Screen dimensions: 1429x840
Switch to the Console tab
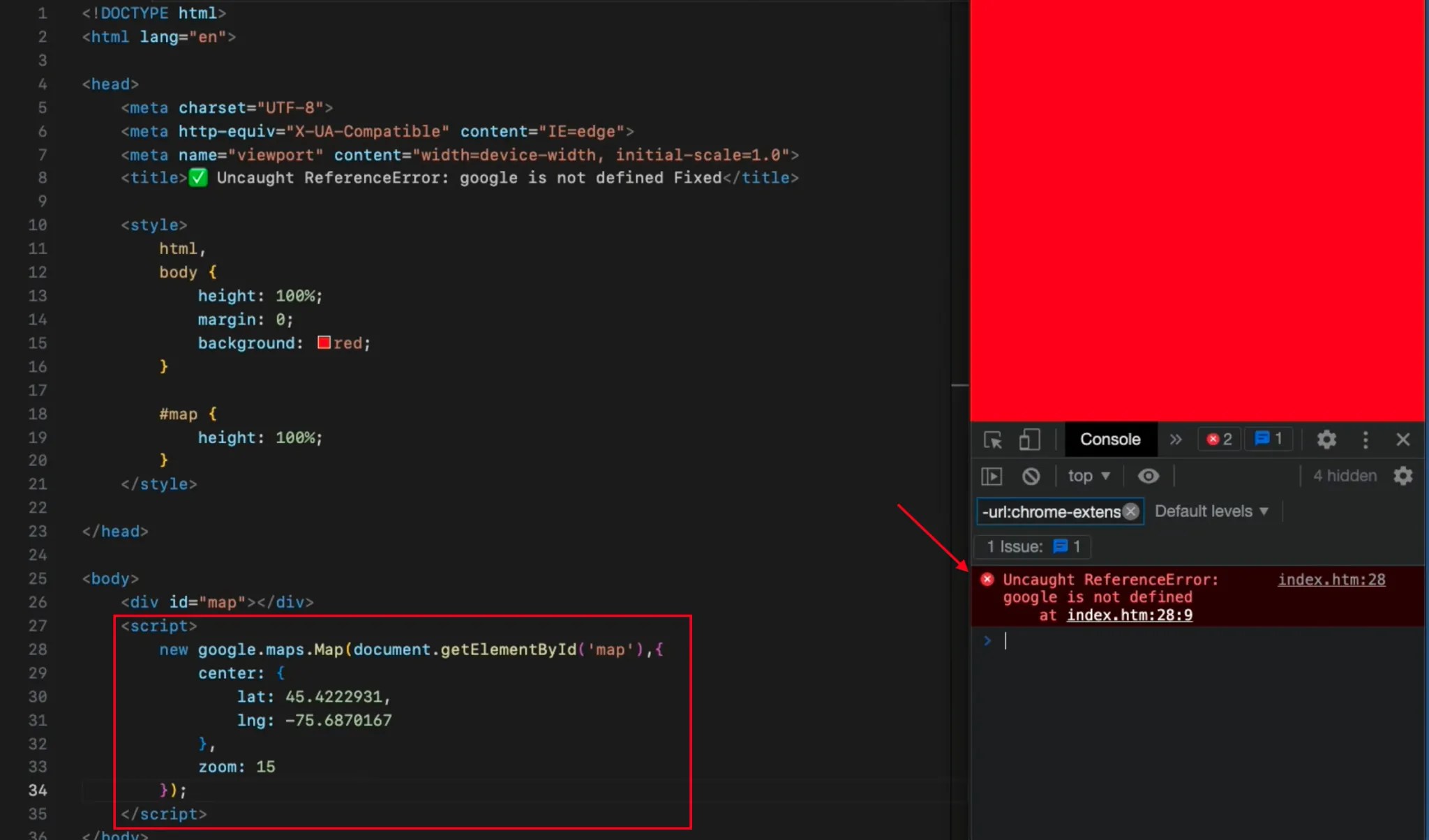point(1110,440)
